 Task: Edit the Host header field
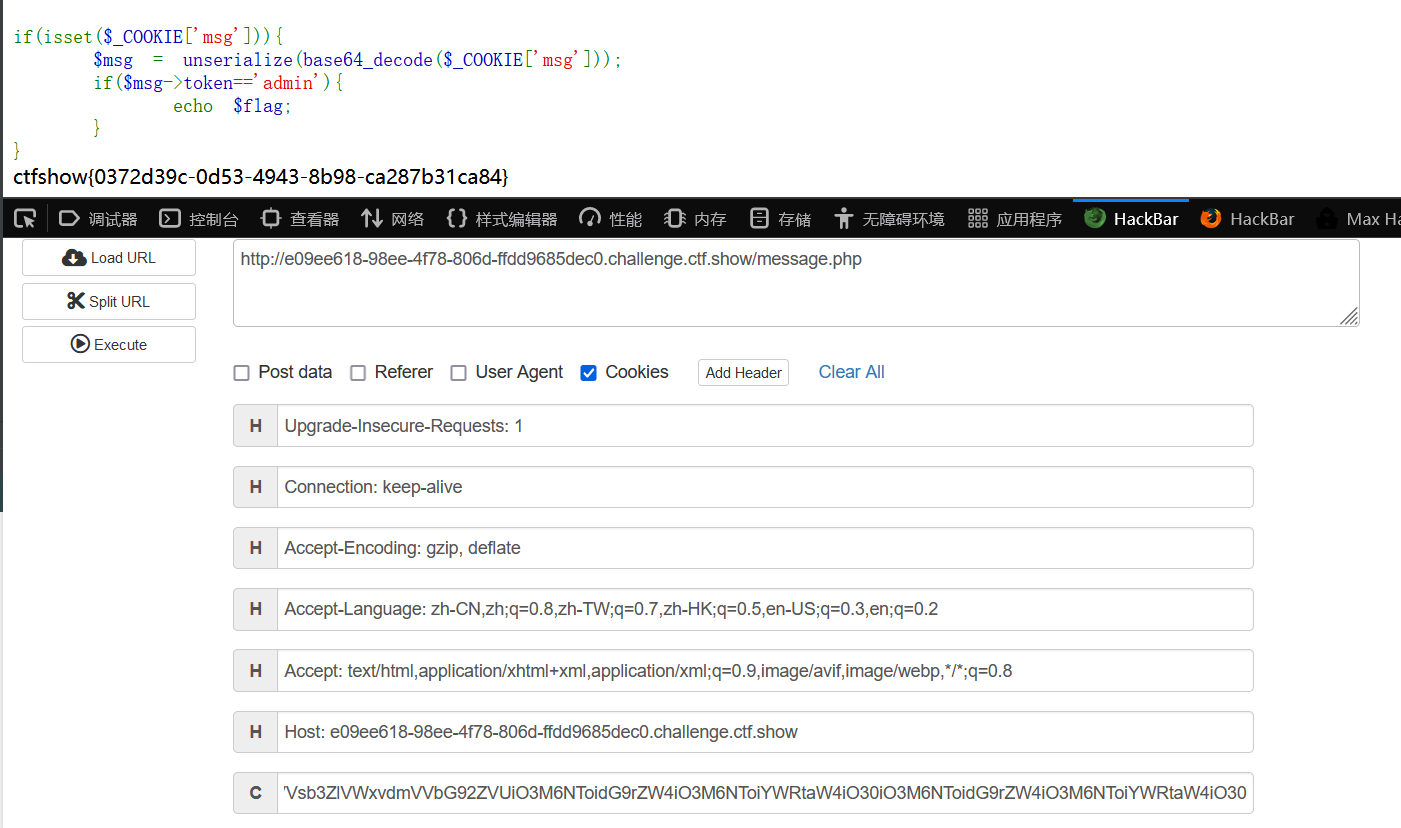(x=765, y=732)
